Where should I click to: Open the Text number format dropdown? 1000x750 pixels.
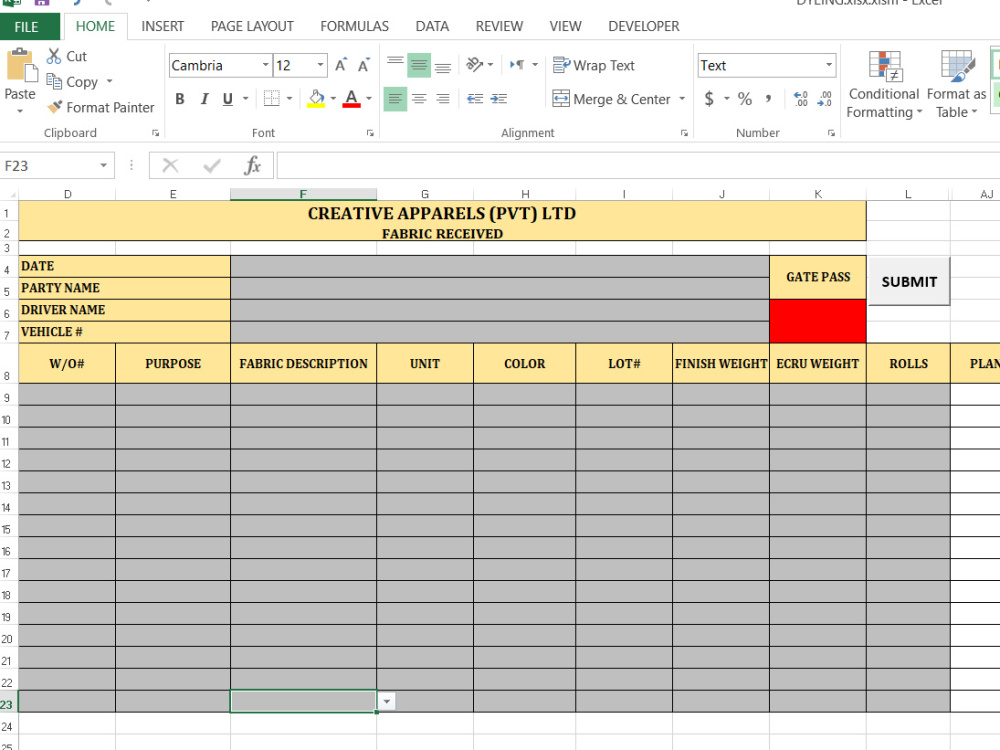tap(828, 65)
